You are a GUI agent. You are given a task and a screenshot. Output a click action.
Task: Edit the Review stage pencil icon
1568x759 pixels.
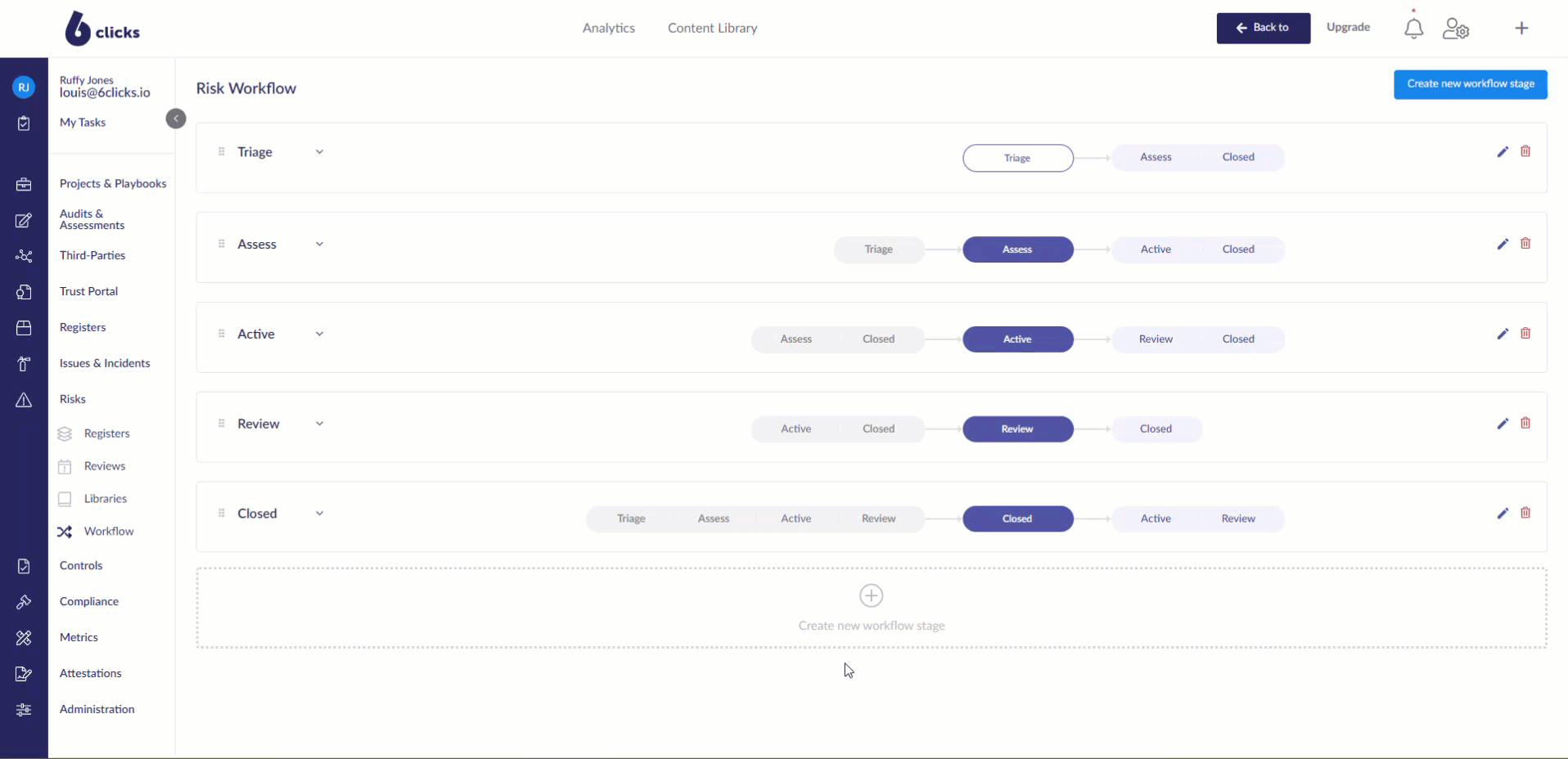1503,424
